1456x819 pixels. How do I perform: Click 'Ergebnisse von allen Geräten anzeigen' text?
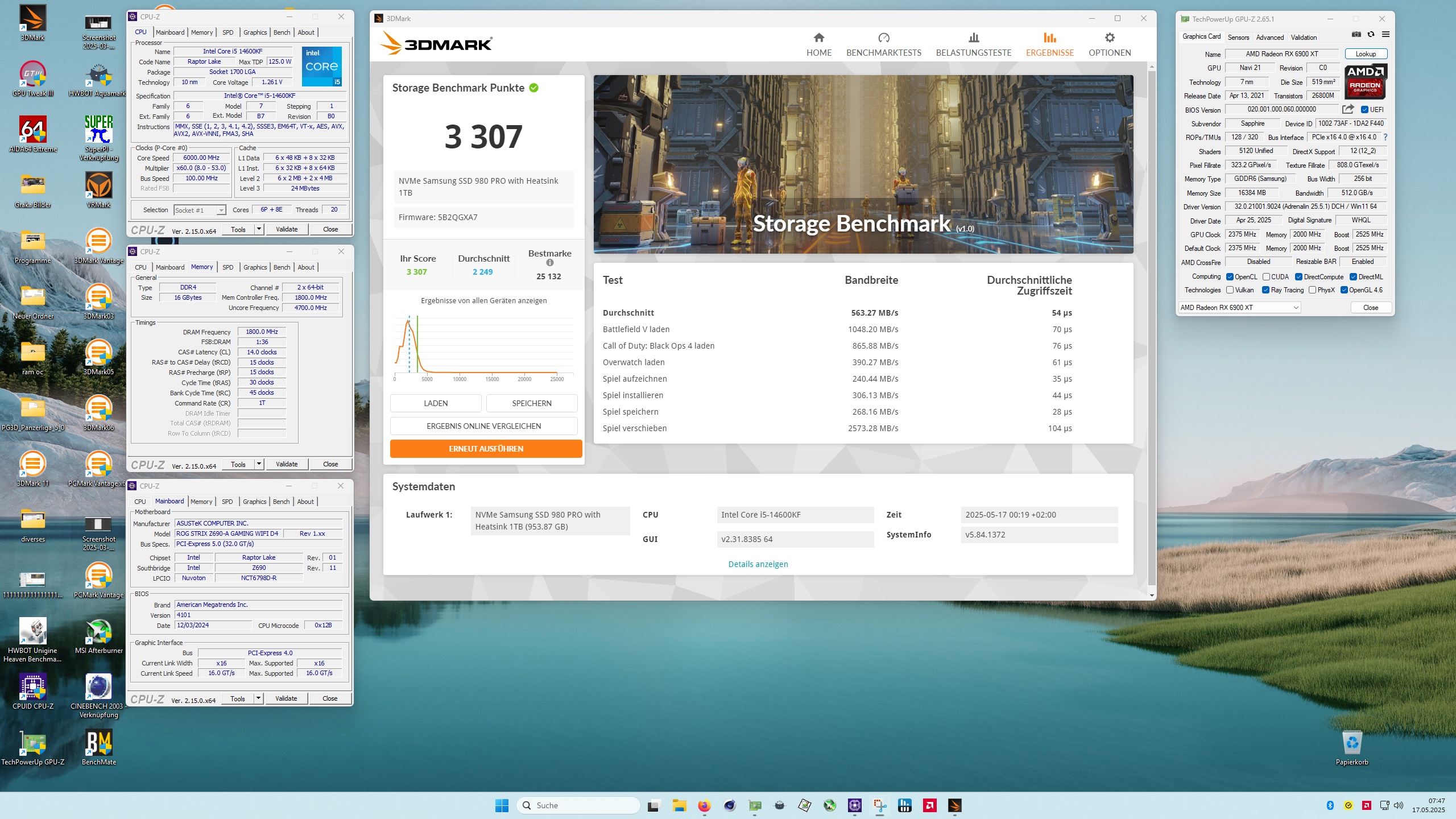click(484, 300)
